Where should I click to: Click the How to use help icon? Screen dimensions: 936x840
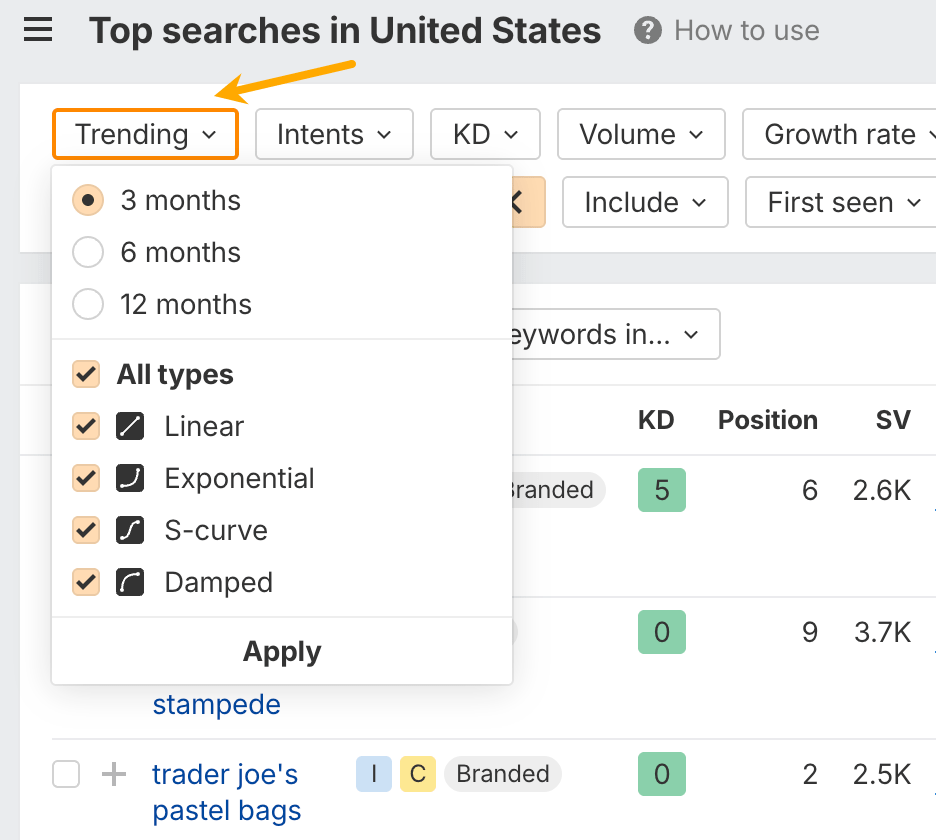pyautogui.click(x=646, y=30)
